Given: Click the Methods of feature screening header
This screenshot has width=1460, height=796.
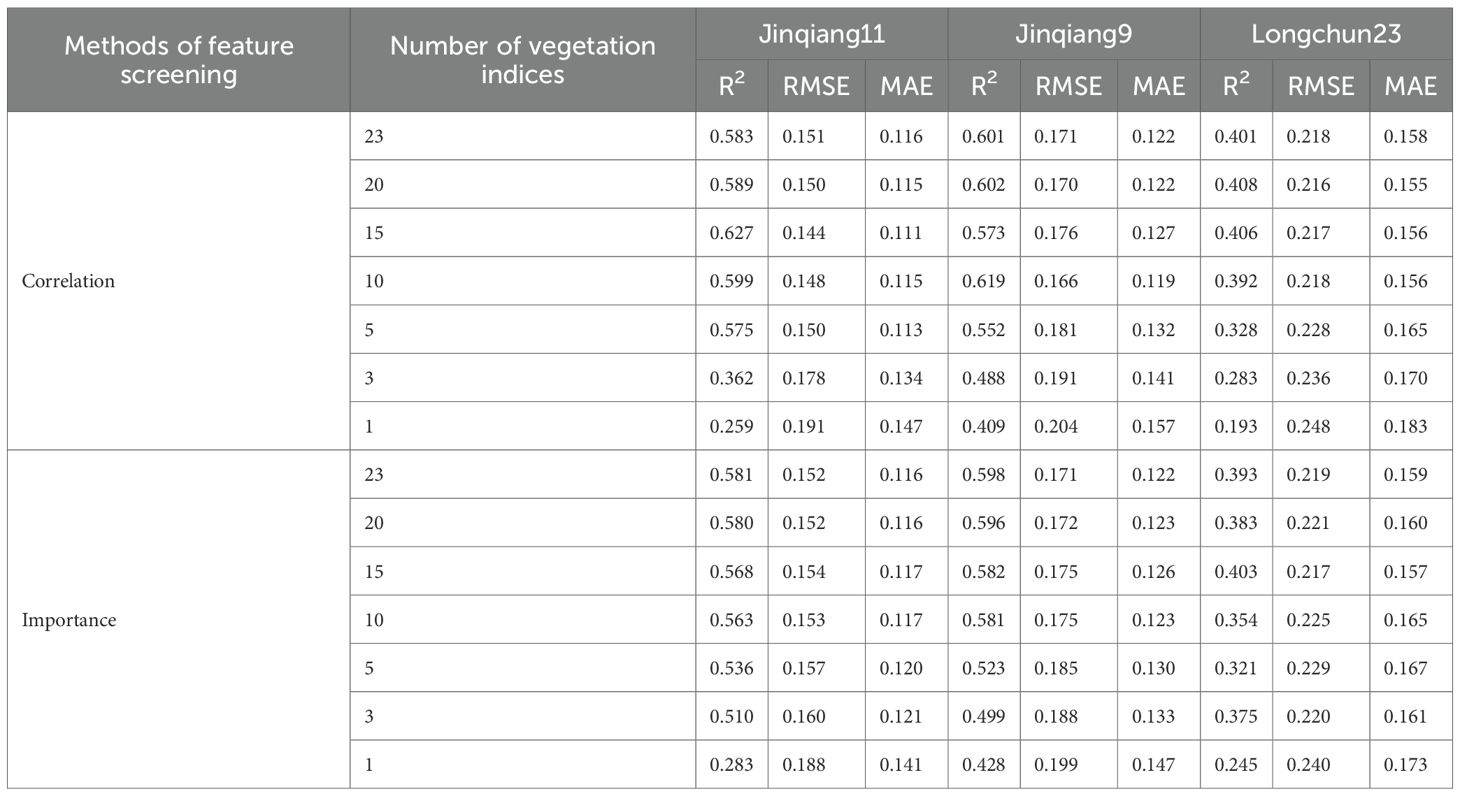Looking at the screenshot, I should tap(179, 60).
